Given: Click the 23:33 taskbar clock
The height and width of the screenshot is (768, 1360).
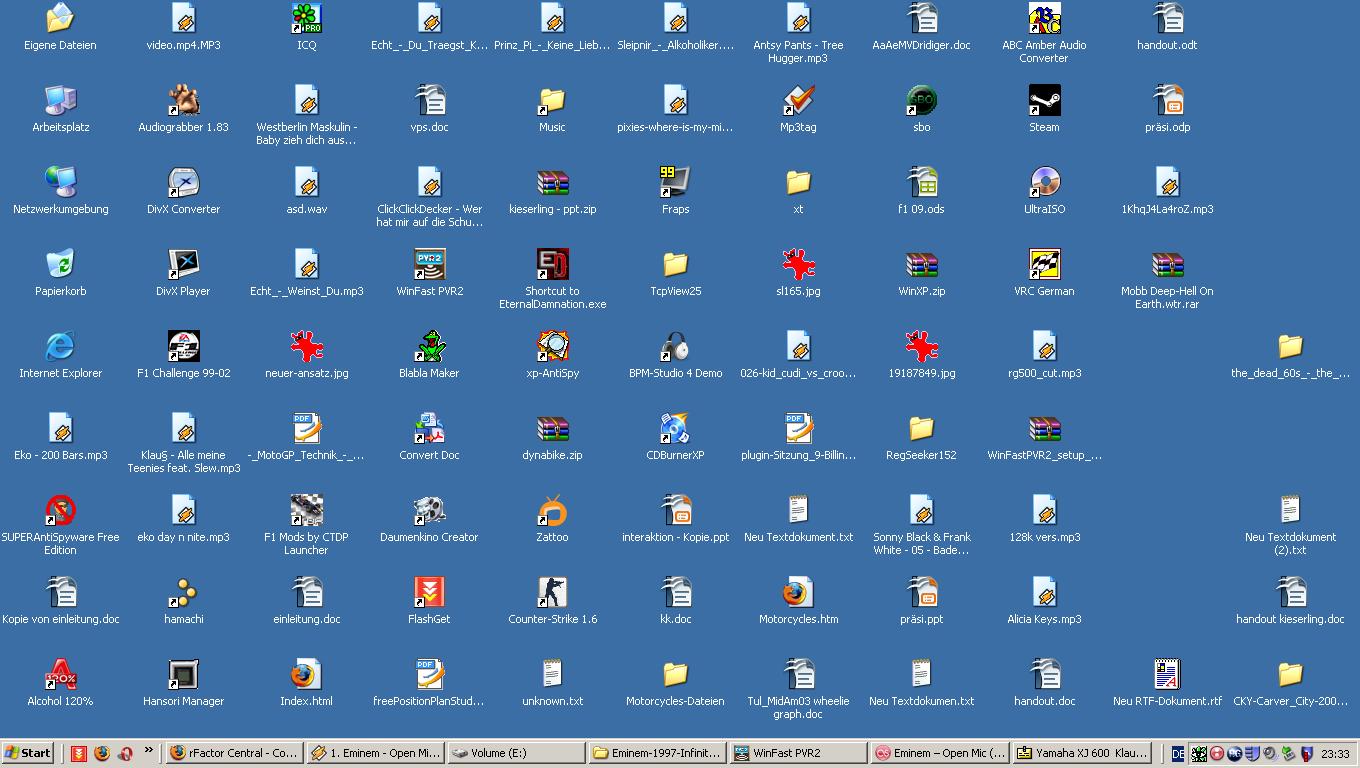Looking at the screenshot, I should pos(1334,753).
